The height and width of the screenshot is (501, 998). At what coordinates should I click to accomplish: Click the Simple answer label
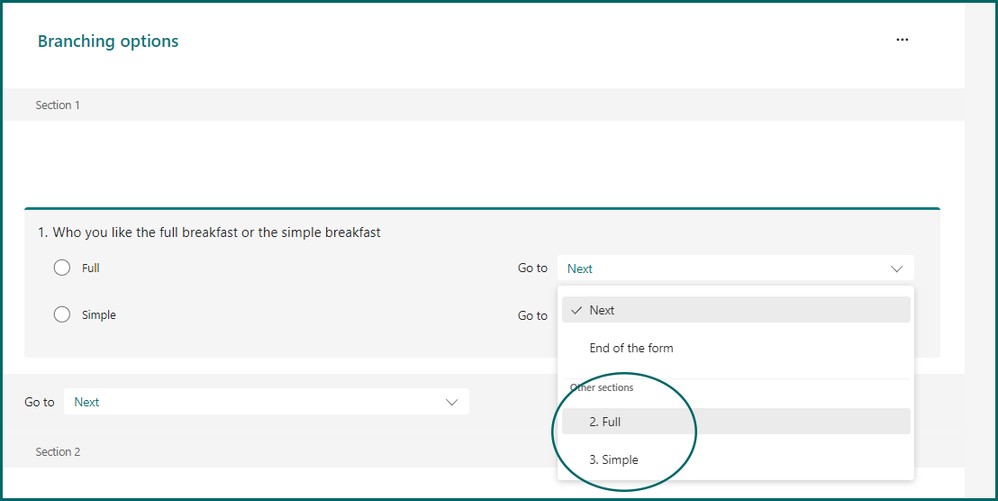[99, 315]
